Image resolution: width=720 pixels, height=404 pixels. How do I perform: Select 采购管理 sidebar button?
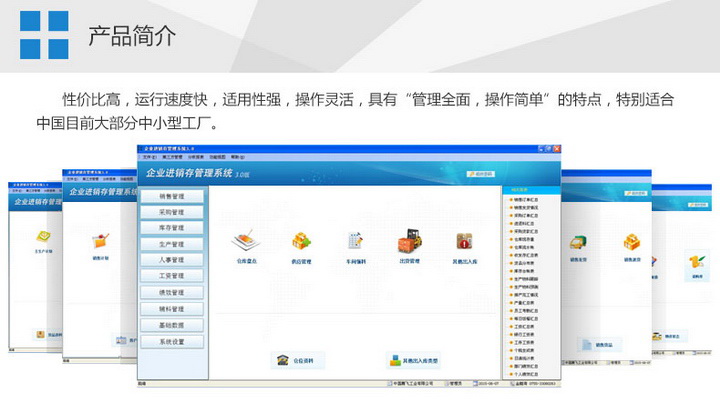point(172,212)
